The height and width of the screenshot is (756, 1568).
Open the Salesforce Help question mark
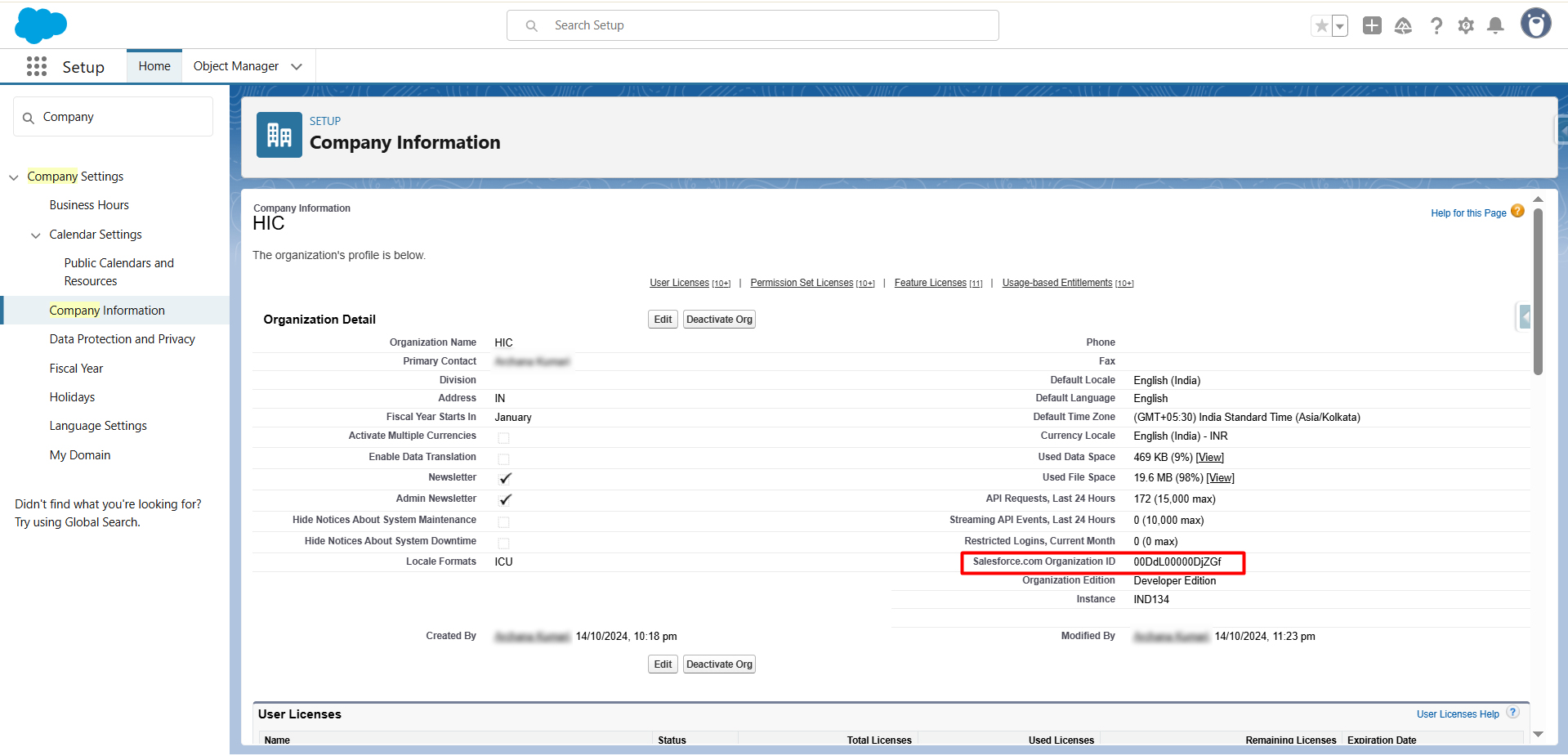coord(1436,26)
